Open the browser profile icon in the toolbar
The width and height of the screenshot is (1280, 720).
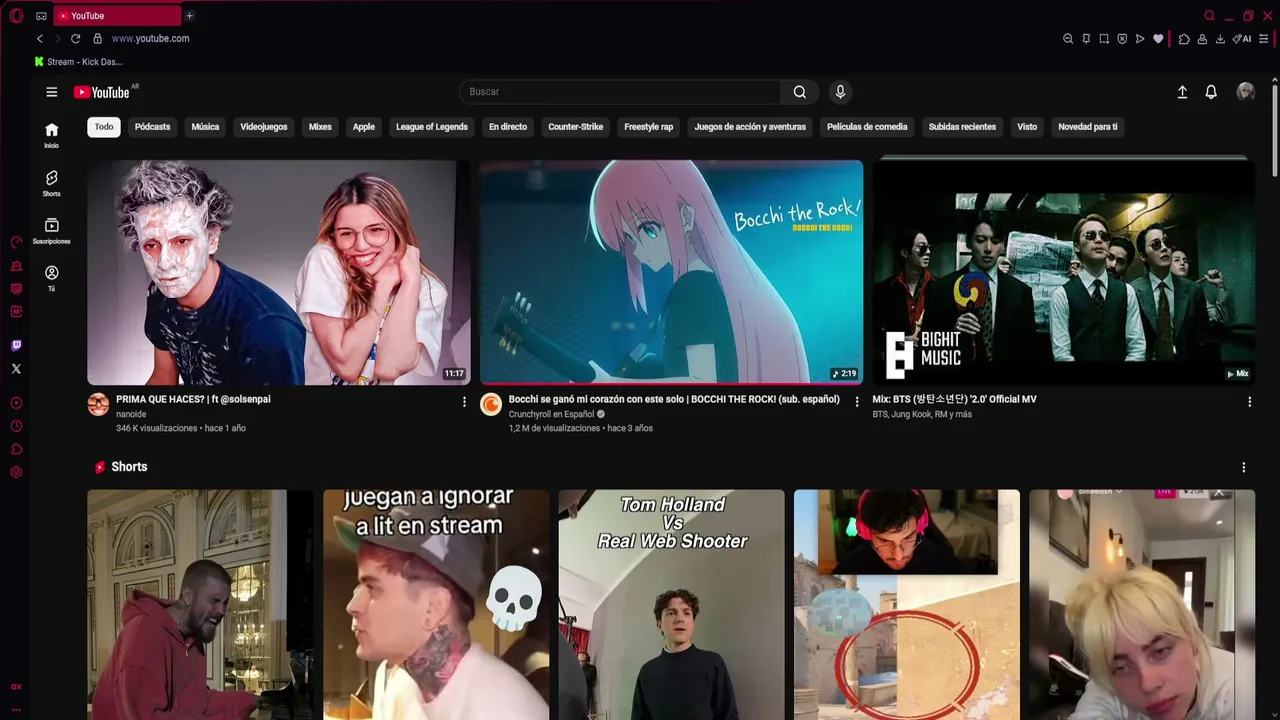(1202, 39)
